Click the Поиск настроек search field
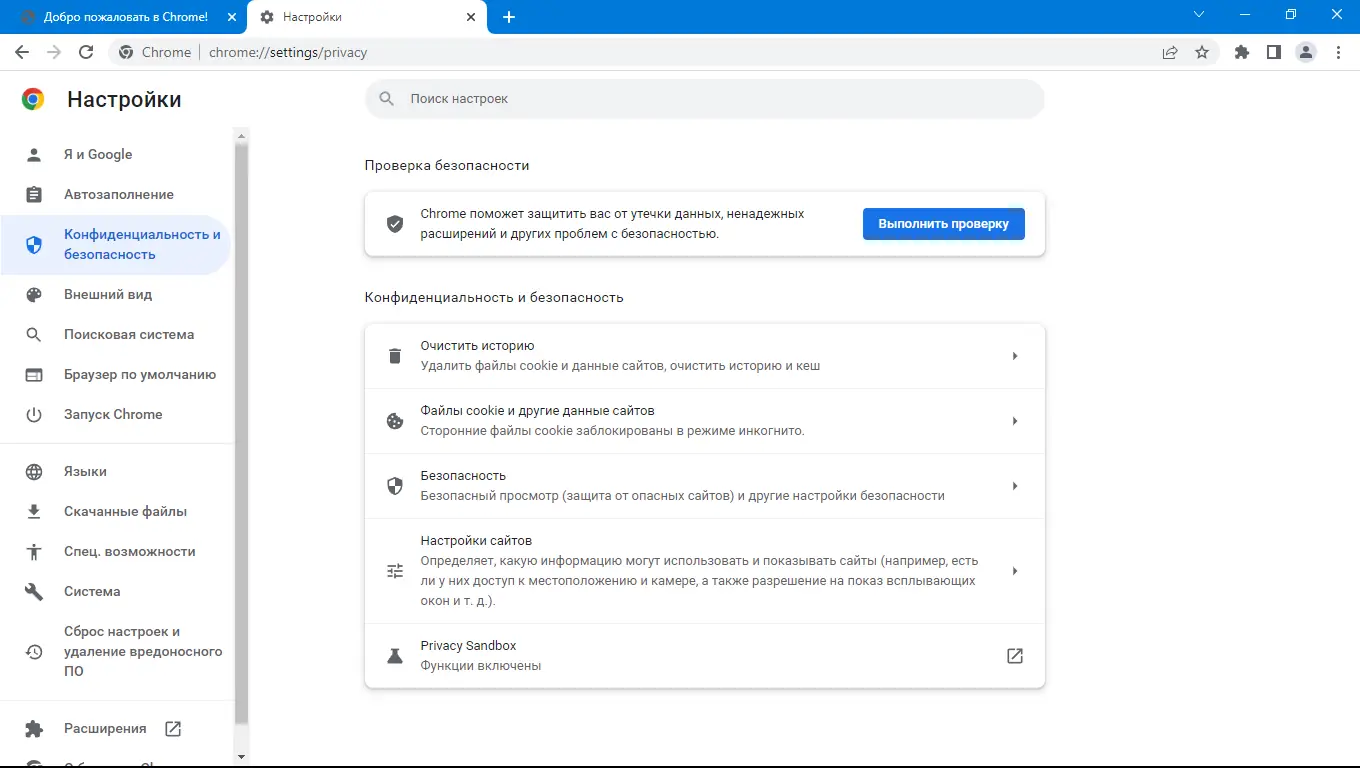This screenshot has height=768, width=1360. coord(704,99)
